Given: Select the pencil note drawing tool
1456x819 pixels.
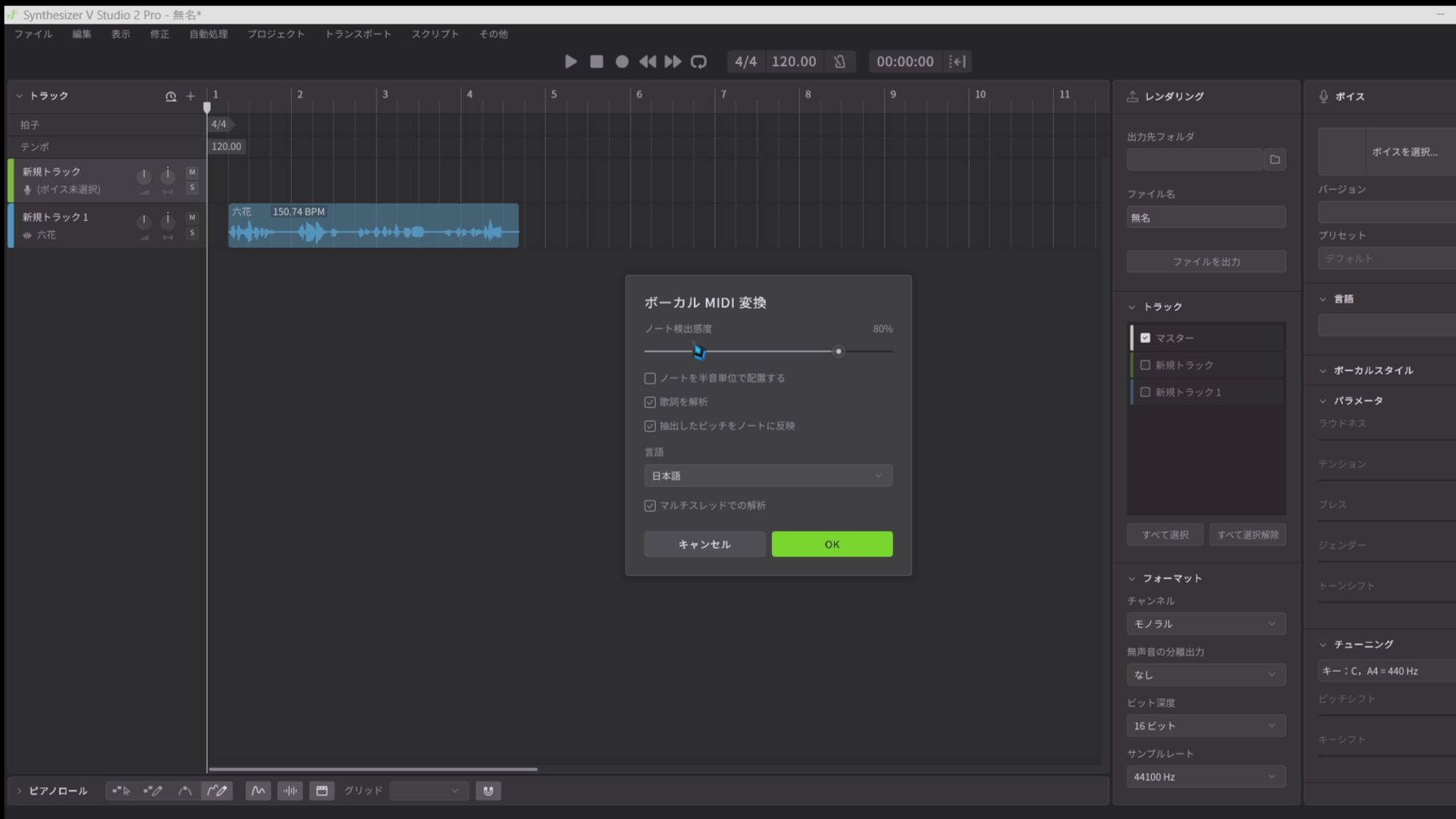Looking at the screenshot, I should 152,791.
